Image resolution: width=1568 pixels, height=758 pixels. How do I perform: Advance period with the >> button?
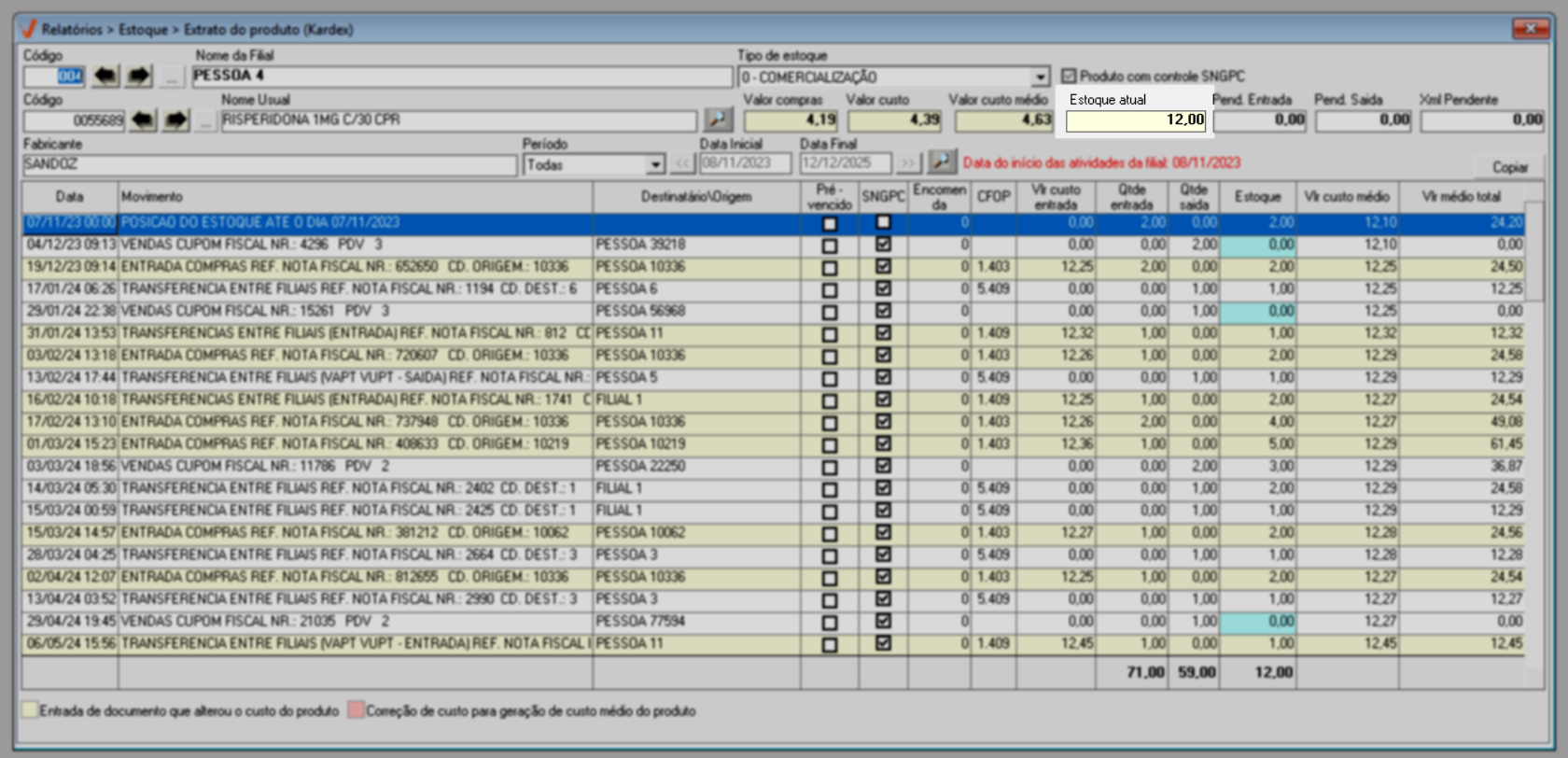(x=907, y=164)
